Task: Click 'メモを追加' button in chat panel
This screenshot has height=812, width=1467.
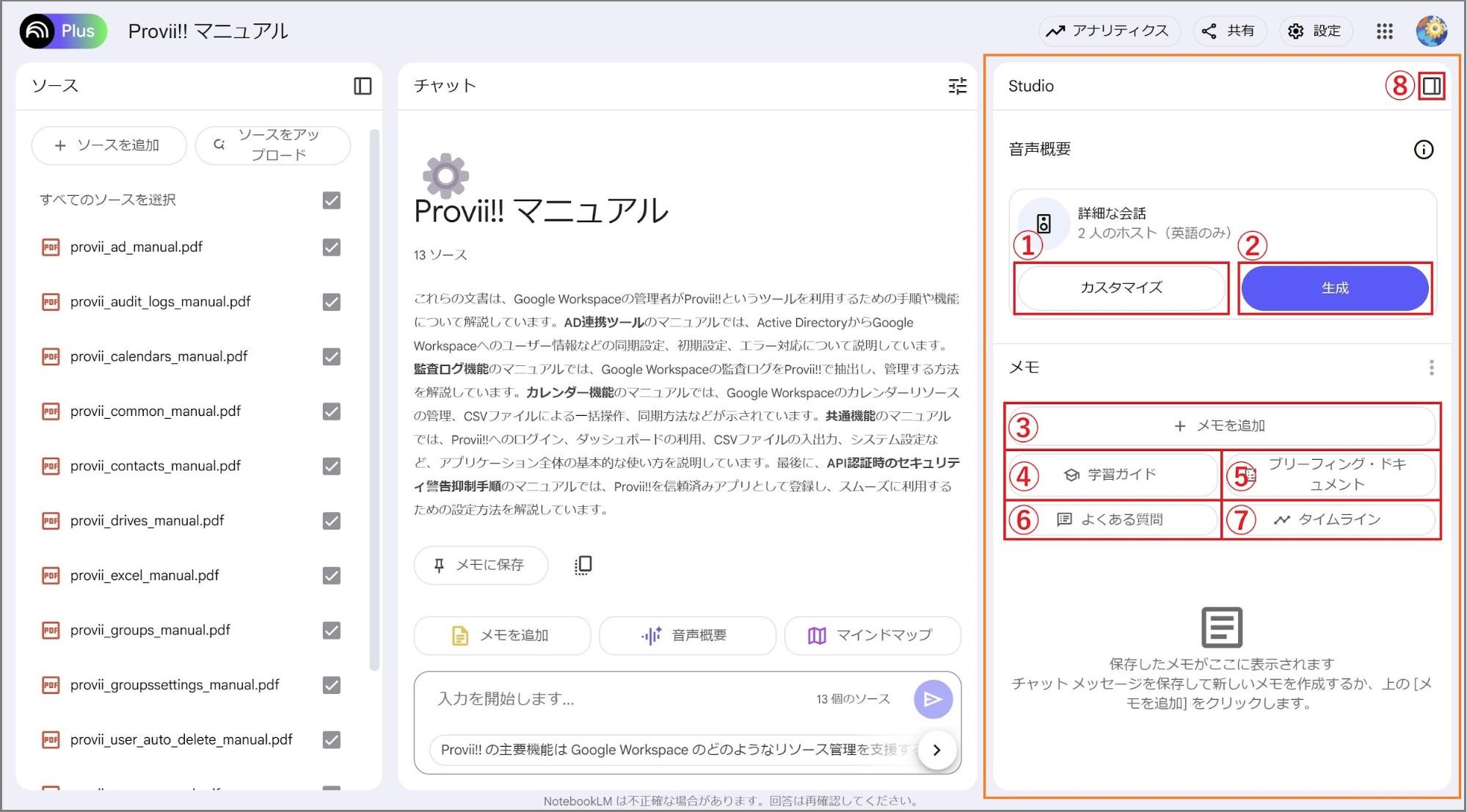Action: (502, 635)
